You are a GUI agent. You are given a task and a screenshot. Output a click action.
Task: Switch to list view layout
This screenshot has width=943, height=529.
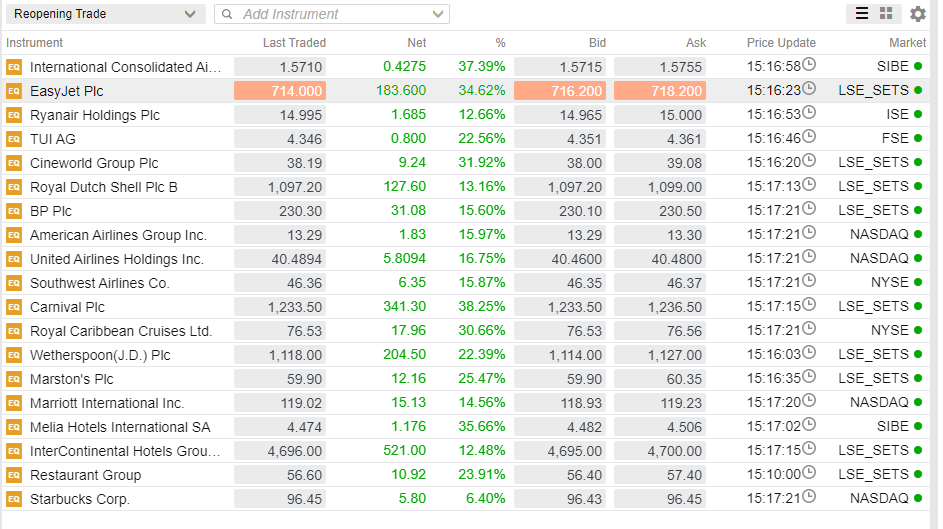click(x=861, y=14)
